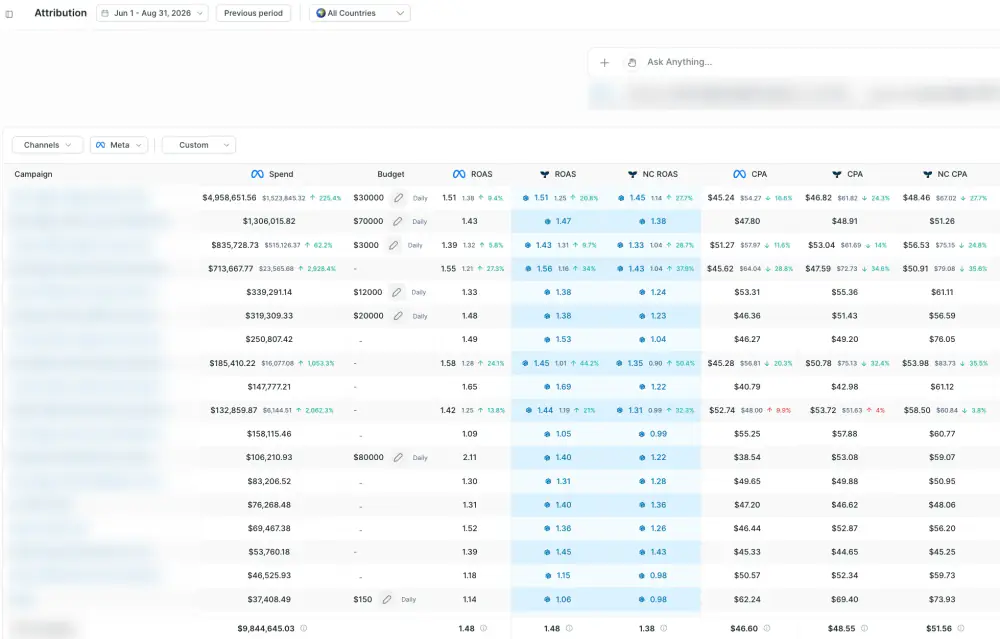Viewport: 1000px width, 639px height.
Task: Click info icon beside total Meta CPA $46.60
Action: pos(767,628)
